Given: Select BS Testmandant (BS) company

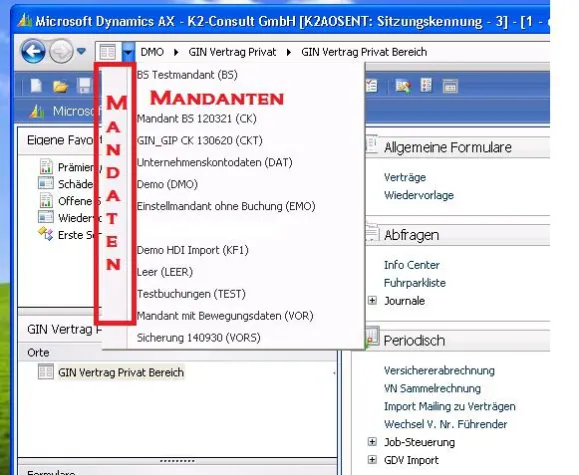Looking at the screenshot, I should coord(187,75).
